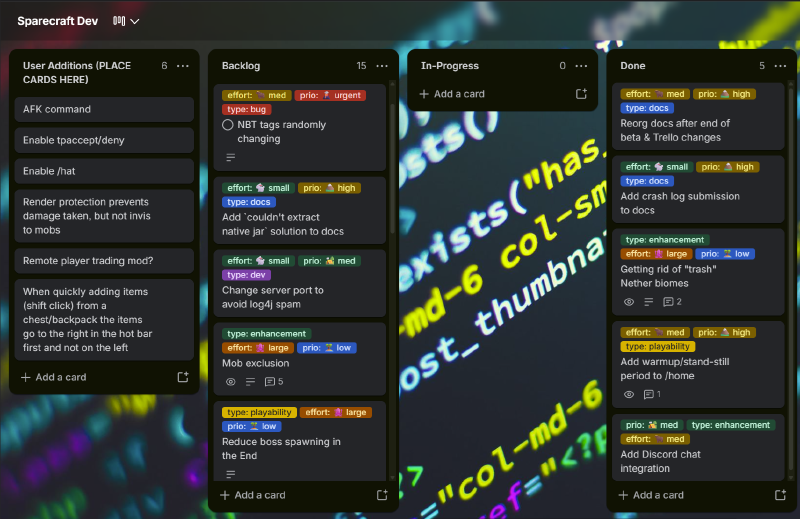Viewport: 800px width, 519px height.
Task: Open comments icon on Mob exclusion card
Action: coord(273,382)
